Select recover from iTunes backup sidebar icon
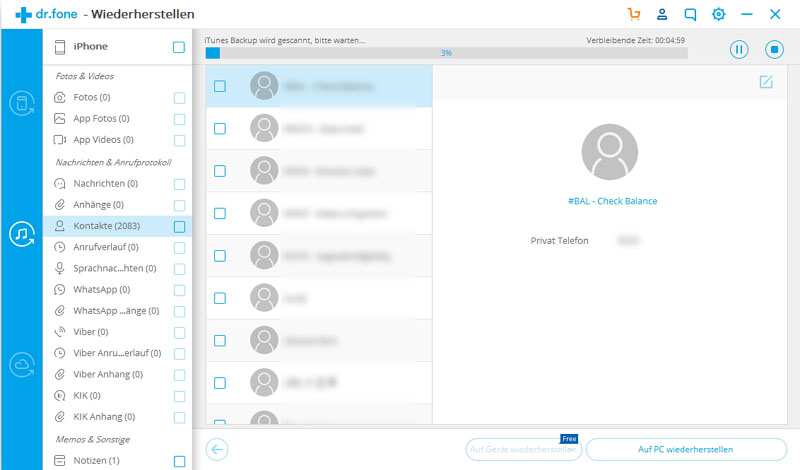The image size is (800, 470). point(22,234)
